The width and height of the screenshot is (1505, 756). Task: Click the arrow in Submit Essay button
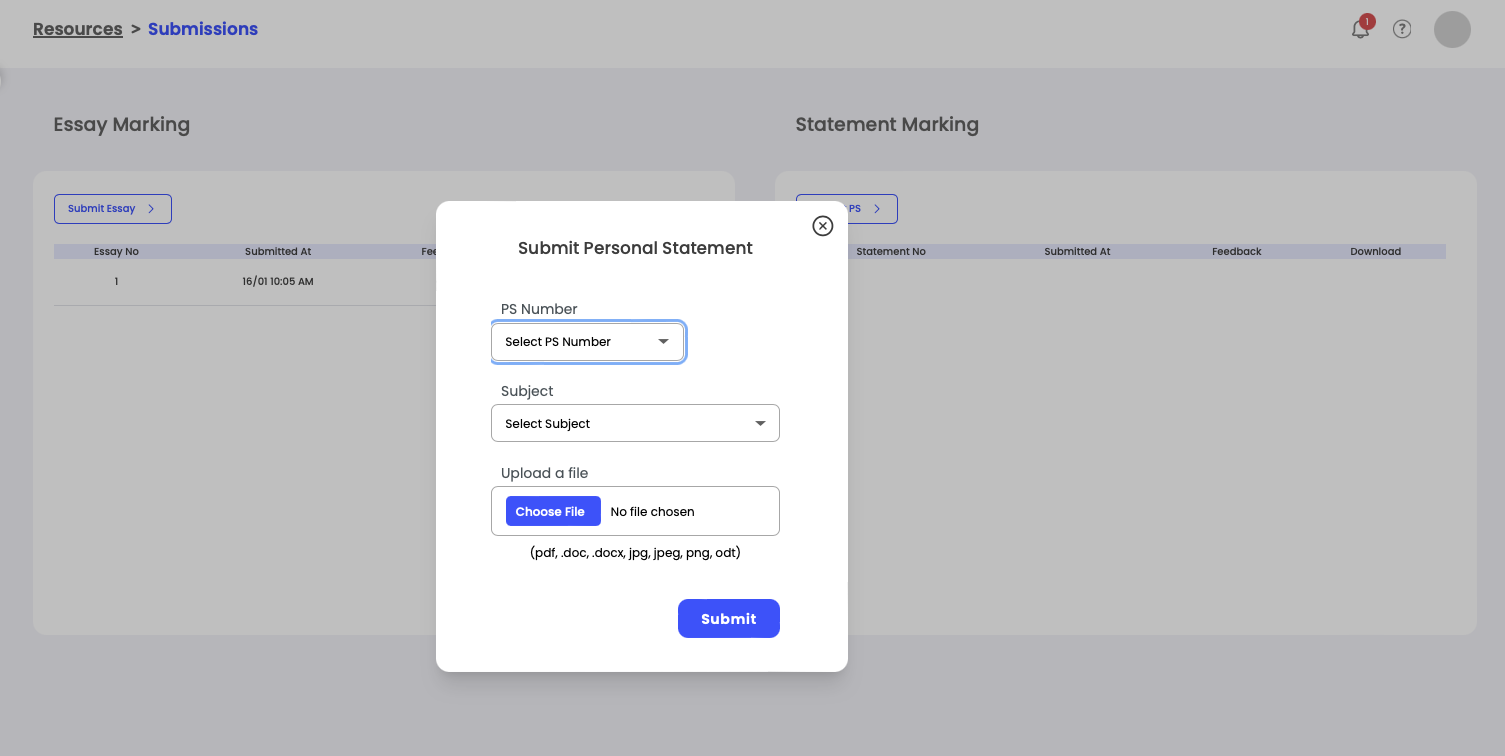[x=151, y=209]
